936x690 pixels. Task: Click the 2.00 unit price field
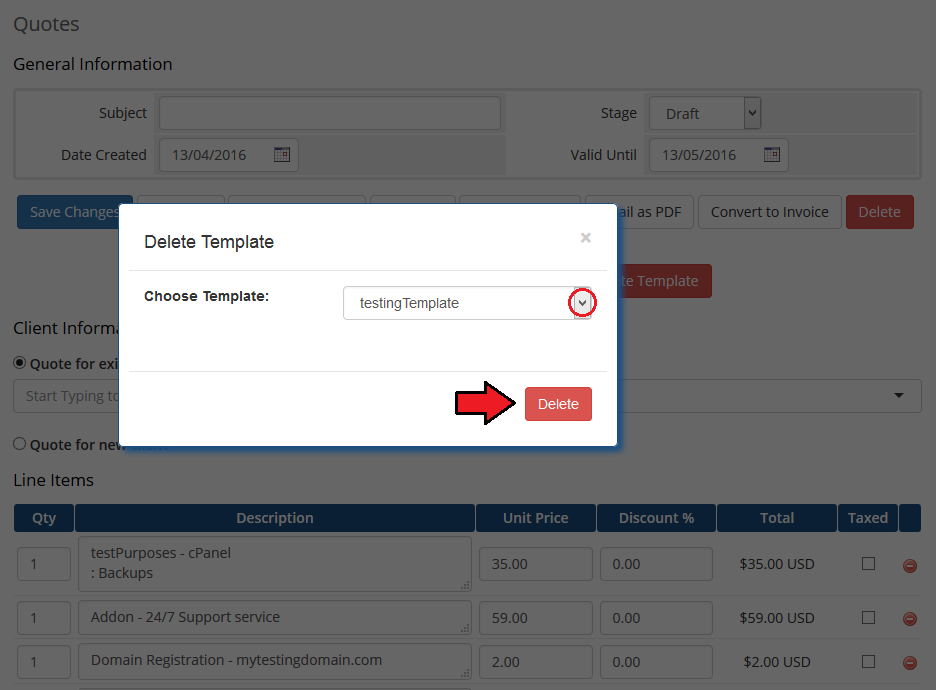[x=535, y=662]
